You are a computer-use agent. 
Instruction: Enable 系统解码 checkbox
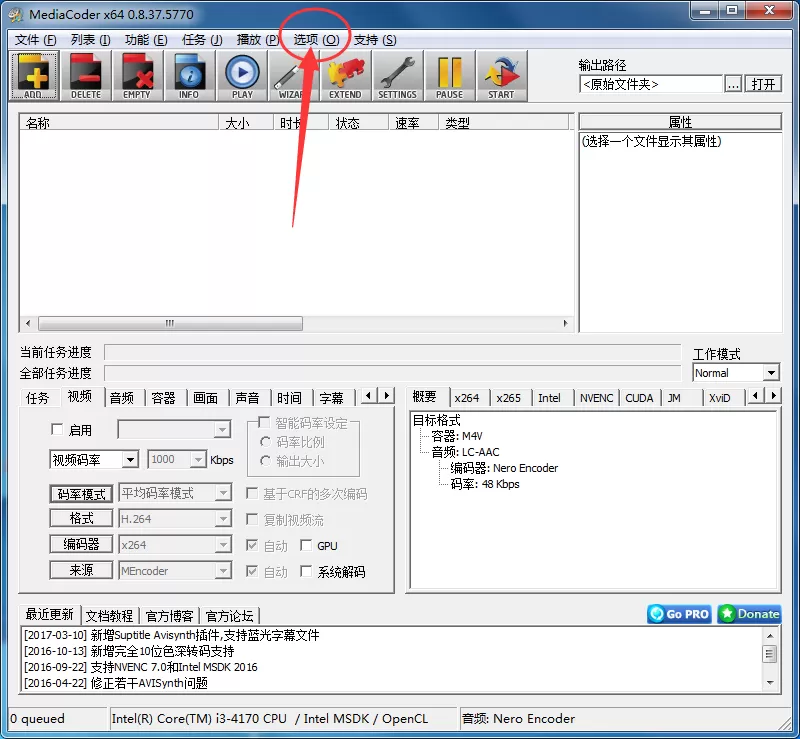click(x=306, y=571)
